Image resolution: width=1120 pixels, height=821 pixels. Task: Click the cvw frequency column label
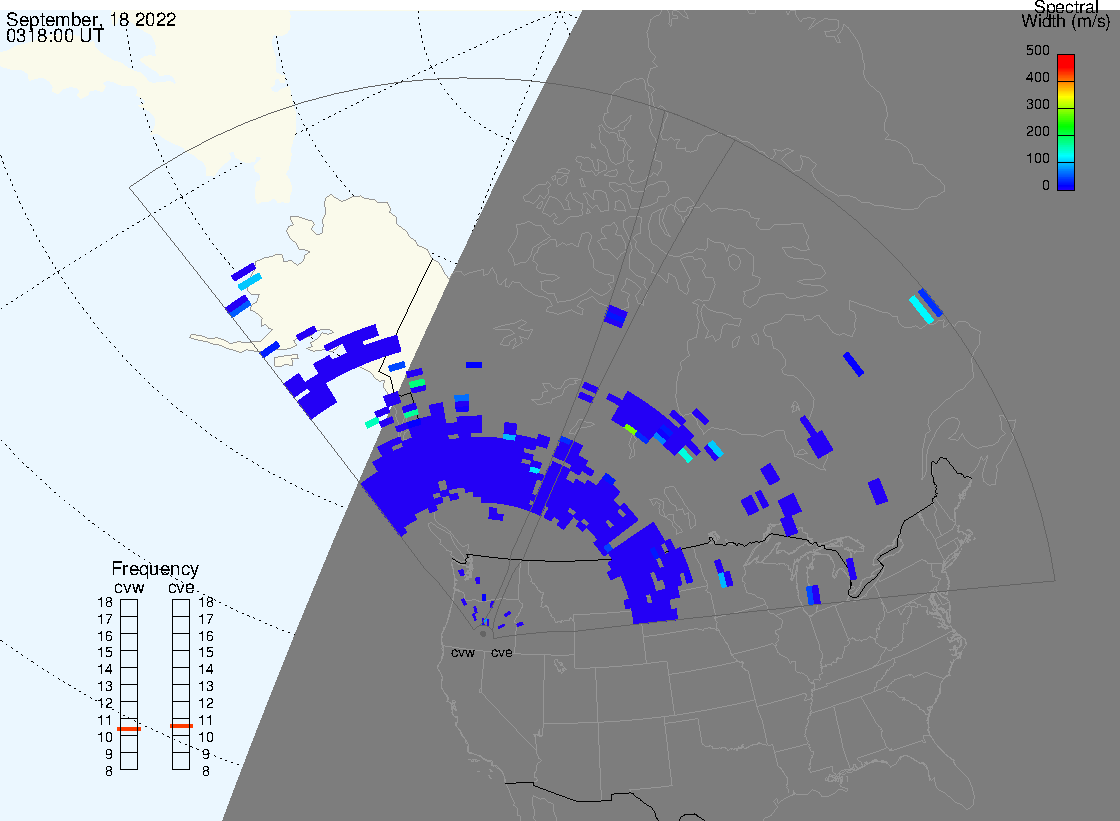129,588
